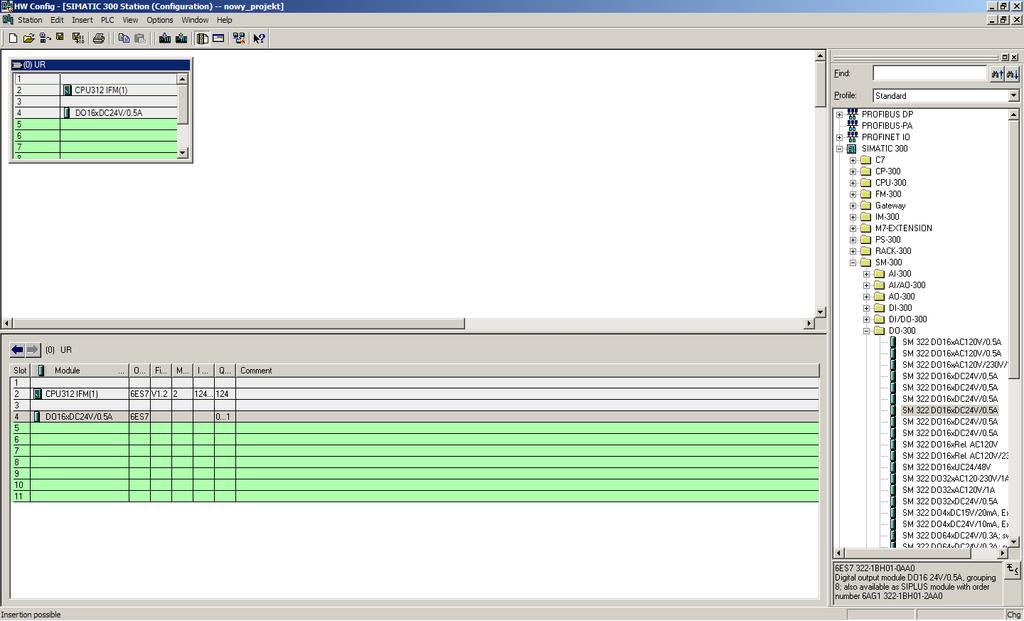Click the PROFINET IO network icon
The image size is (1024, 621).
(852, 137)
